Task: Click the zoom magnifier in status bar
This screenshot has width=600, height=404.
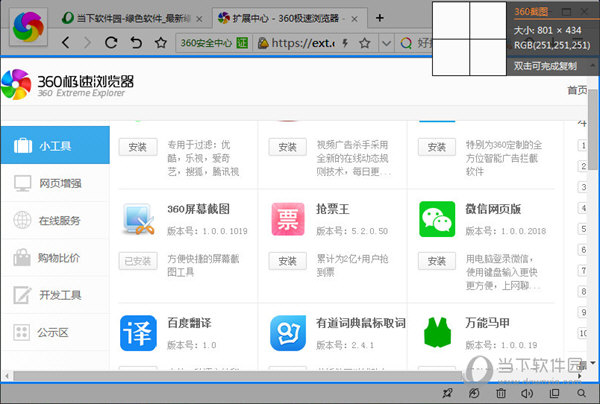Action: click(x=581, y=393)
